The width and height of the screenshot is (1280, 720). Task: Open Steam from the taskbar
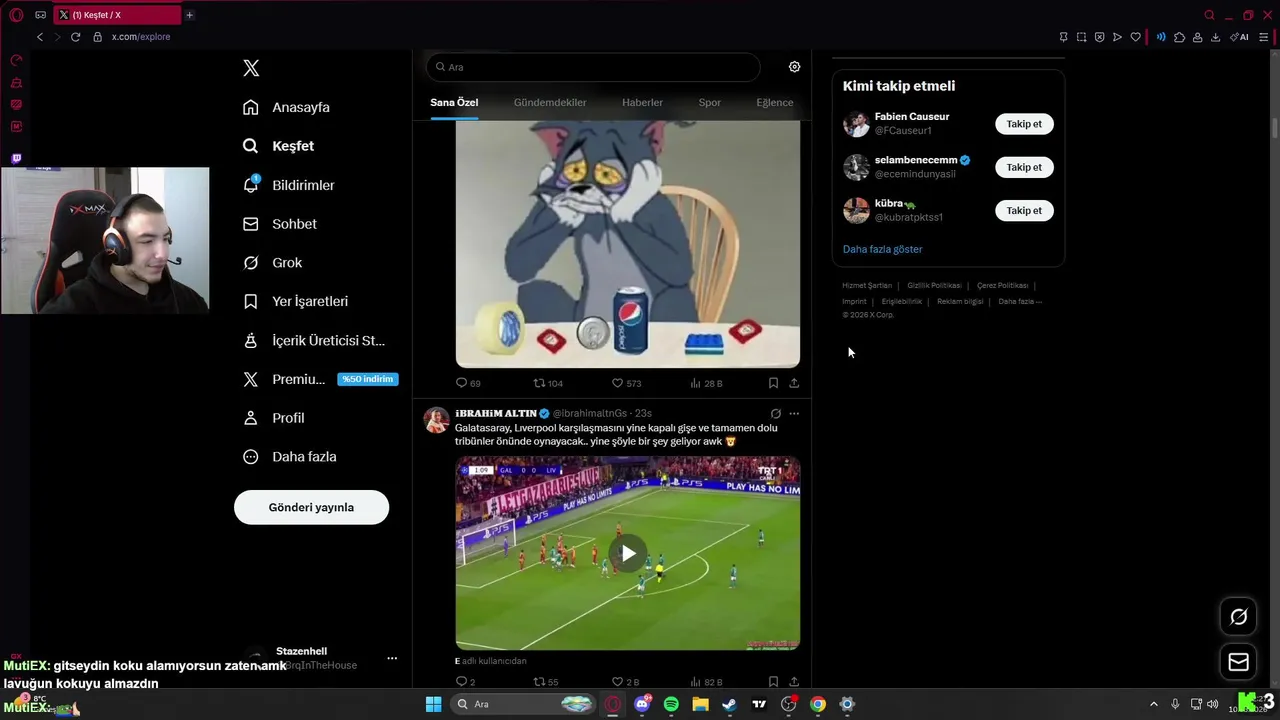(729, 704)
